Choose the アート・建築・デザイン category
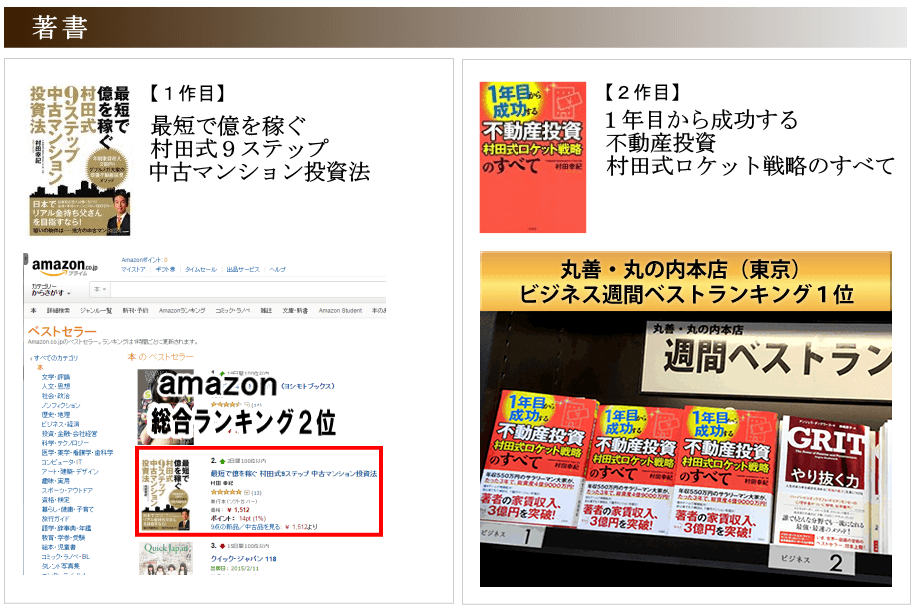The height and width of the screenshot is (616, 916). coord(70,471)
